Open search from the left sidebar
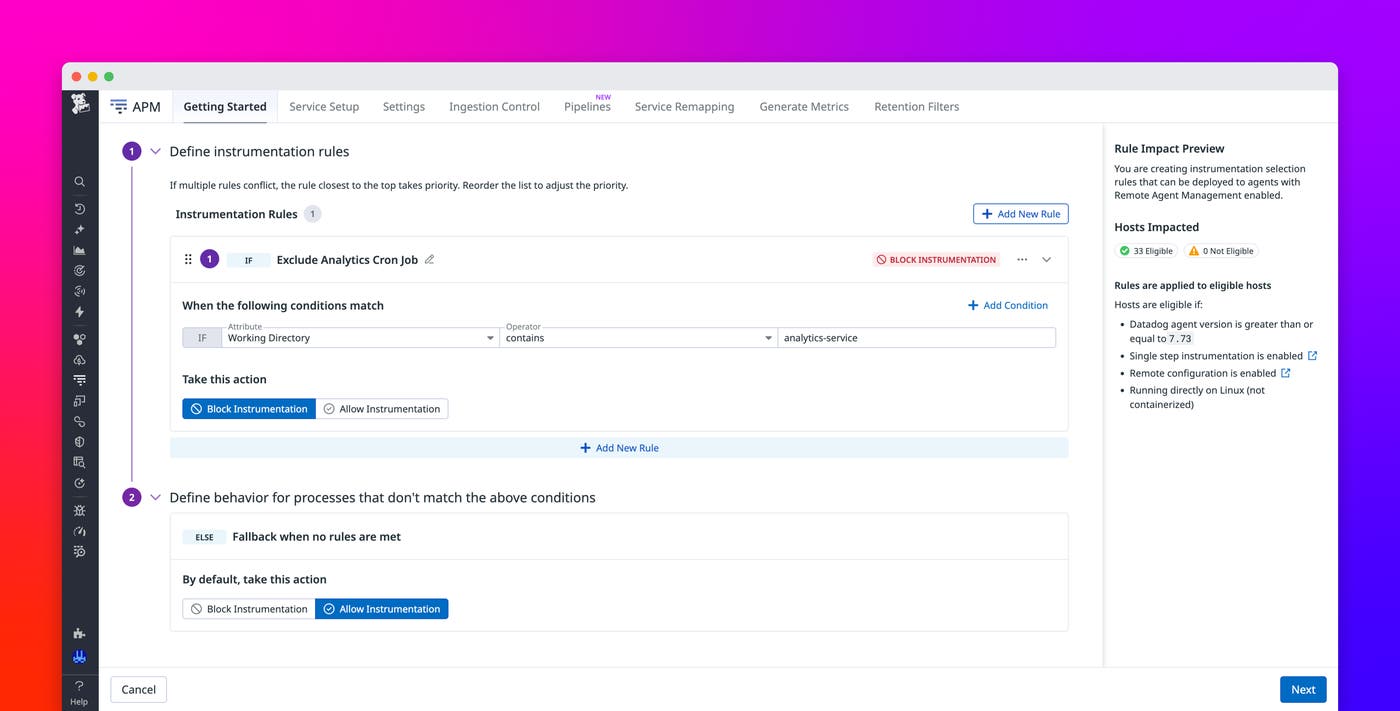The width and height of the screenshot is (1400, 711). (80, 181)
